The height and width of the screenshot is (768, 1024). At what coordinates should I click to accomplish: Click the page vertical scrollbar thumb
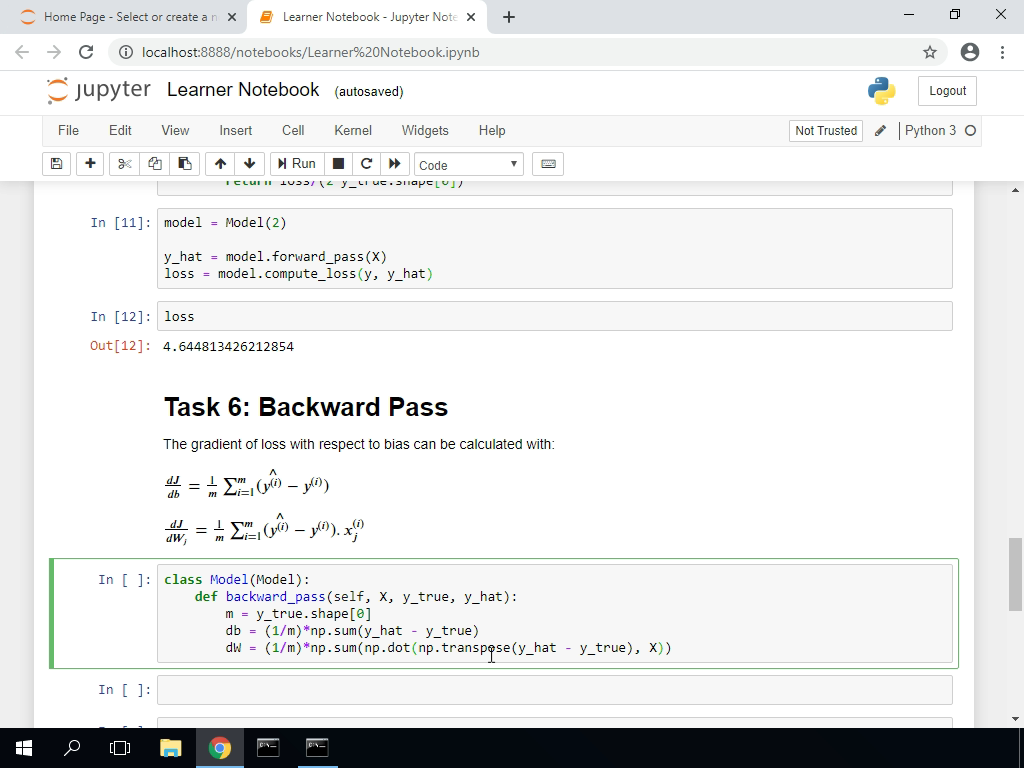(1015, 574)
